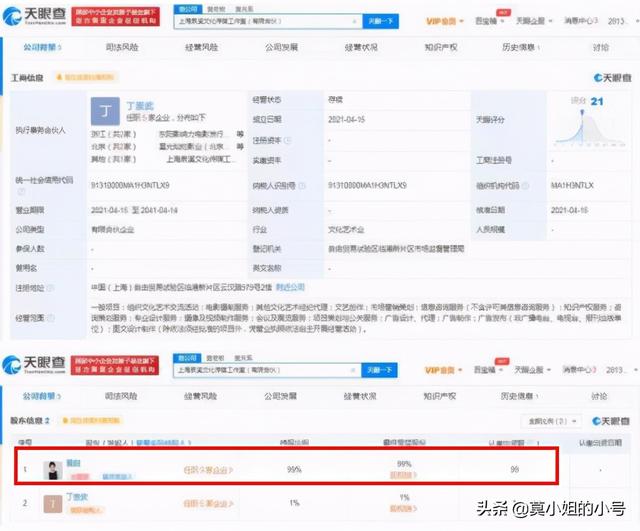Viewport: 640px width, 531px height.
Task: Click the help icon next to 组织机构代码
Action: click(x=526, y=186)
